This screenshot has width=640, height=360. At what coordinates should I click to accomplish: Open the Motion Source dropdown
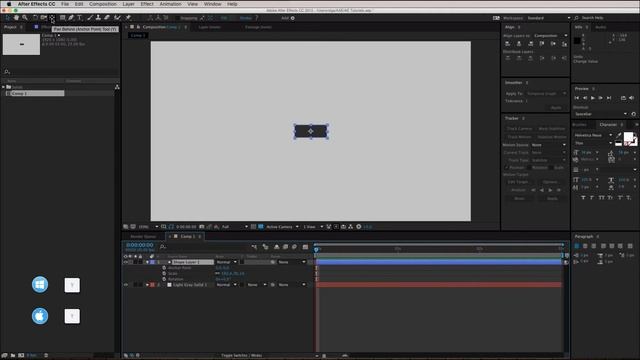(x=548, y=145)
